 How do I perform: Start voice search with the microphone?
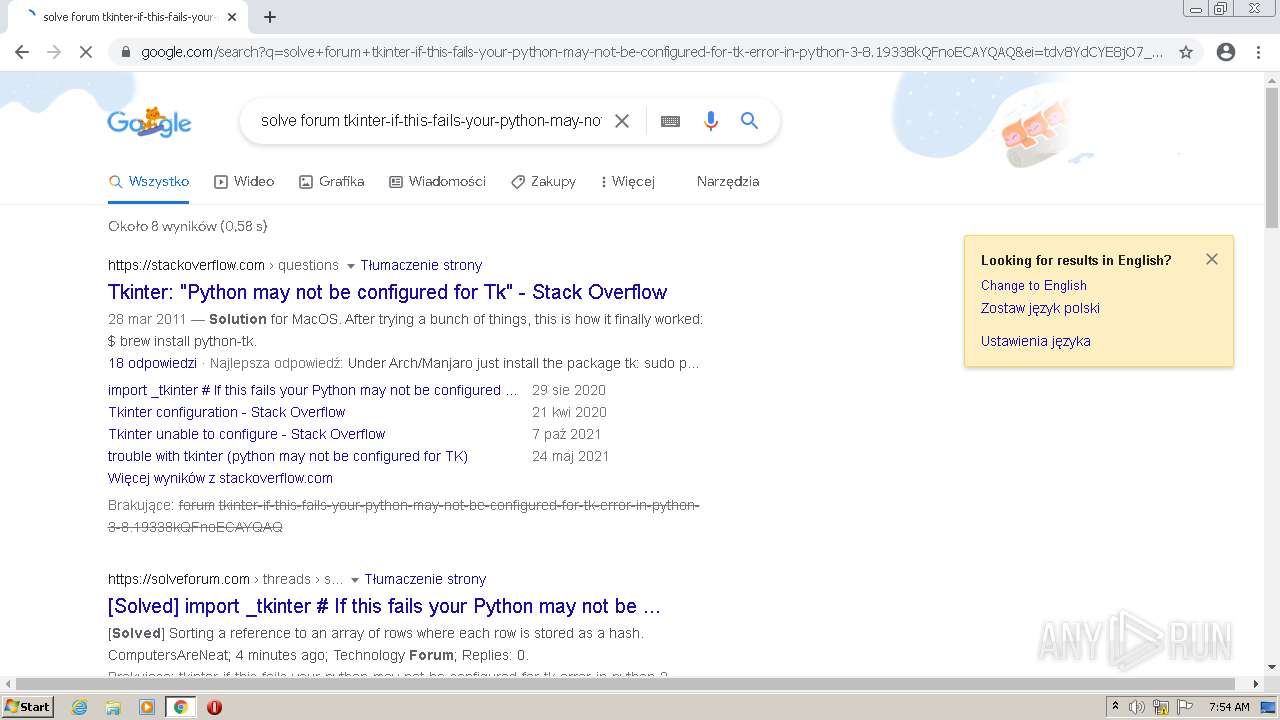(711, 121)
